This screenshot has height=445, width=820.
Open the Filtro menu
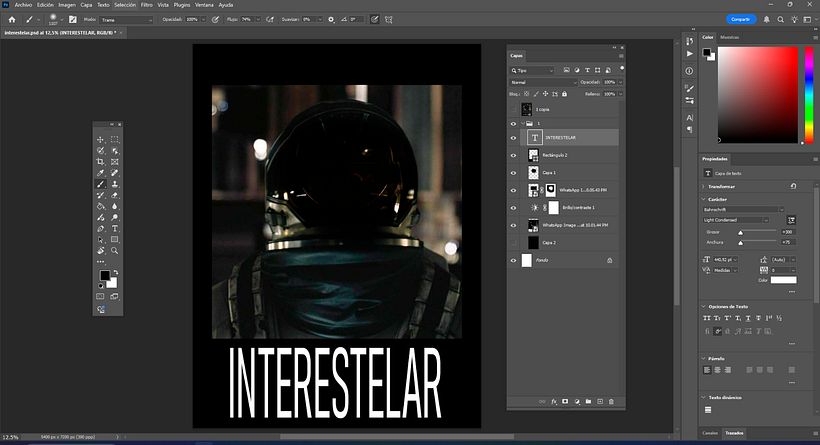coord(146,5)
